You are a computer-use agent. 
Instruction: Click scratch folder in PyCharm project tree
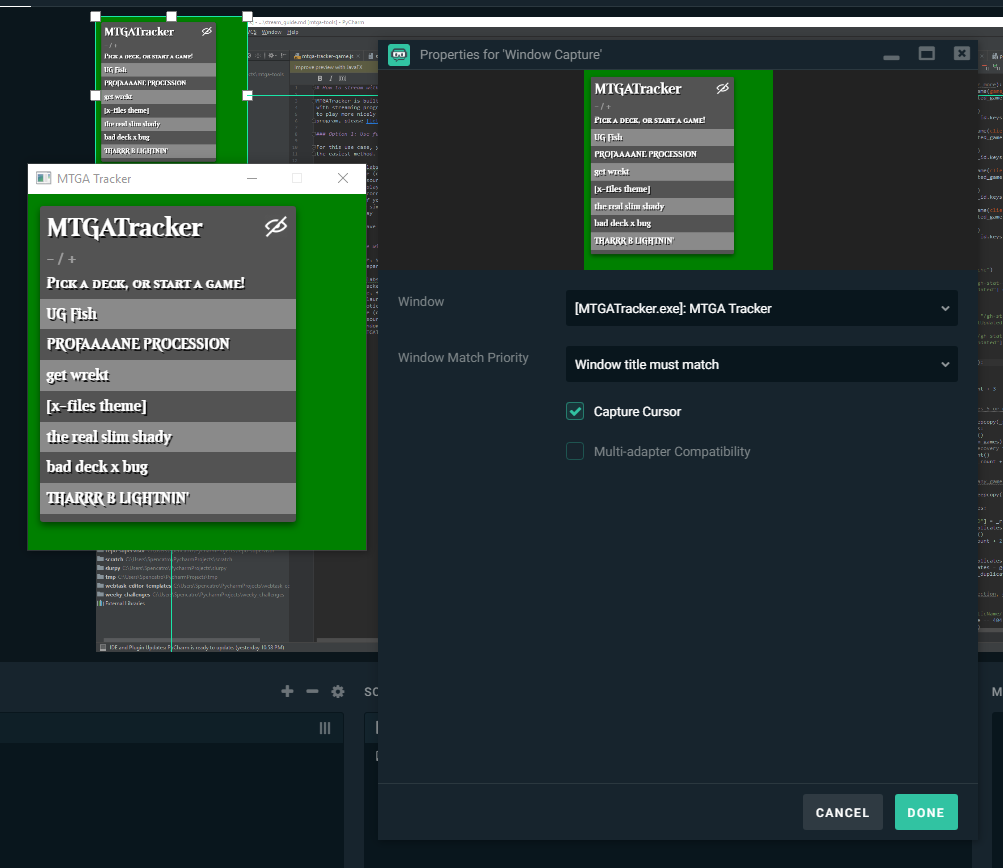[114, 559]
